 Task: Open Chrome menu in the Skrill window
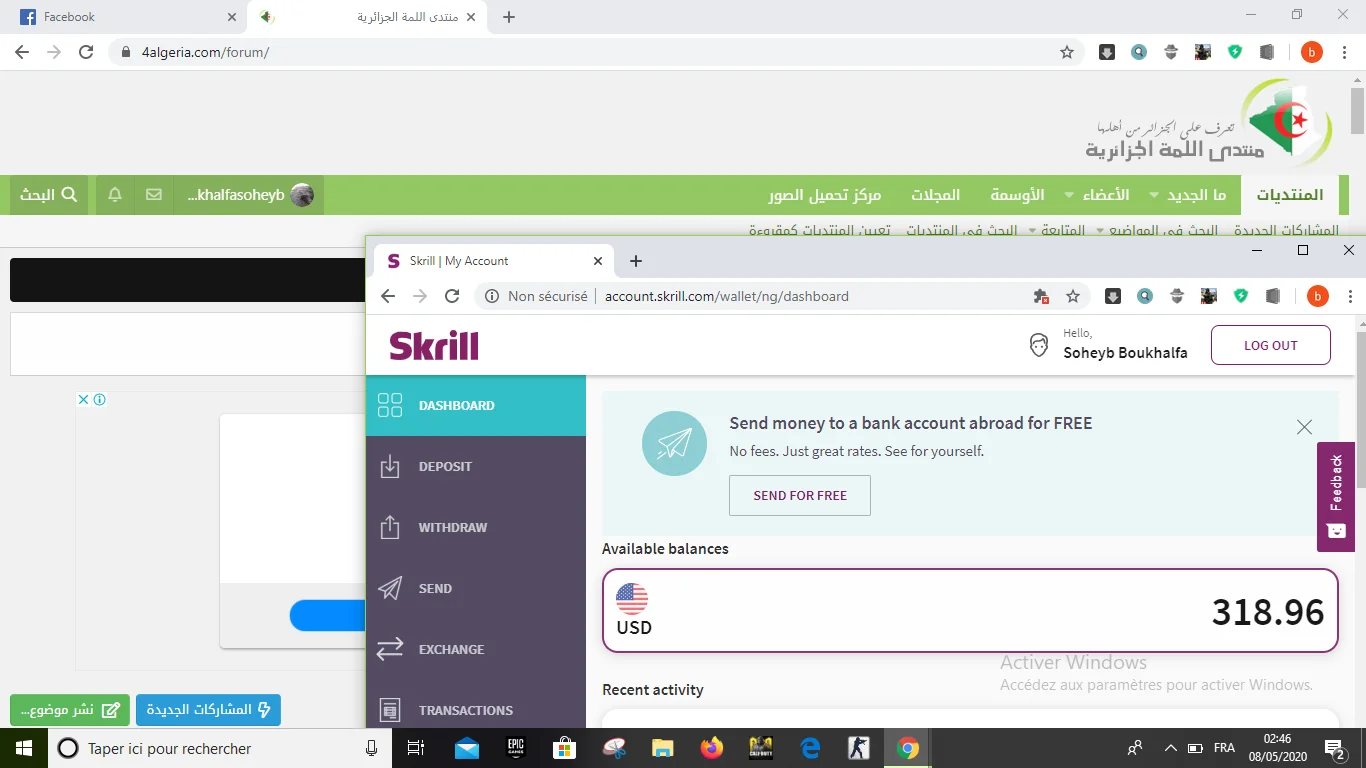coord(1351,296)
